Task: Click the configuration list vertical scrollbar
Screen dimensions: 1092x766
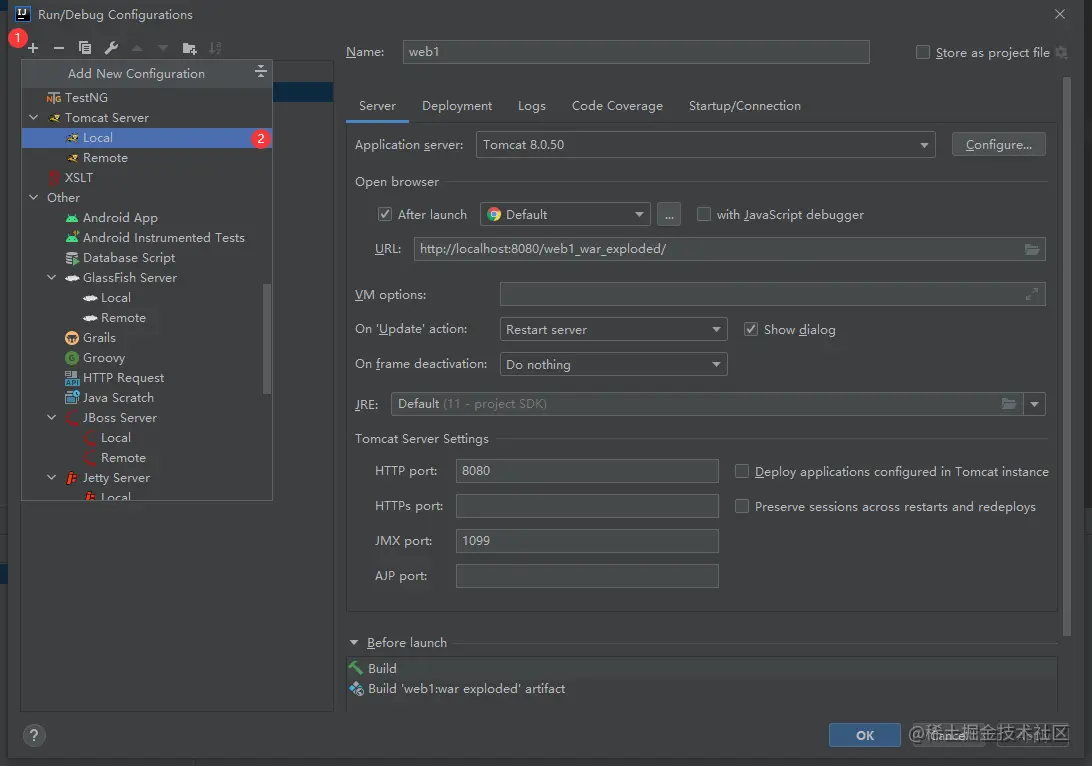Action: (x=267, y=339)
